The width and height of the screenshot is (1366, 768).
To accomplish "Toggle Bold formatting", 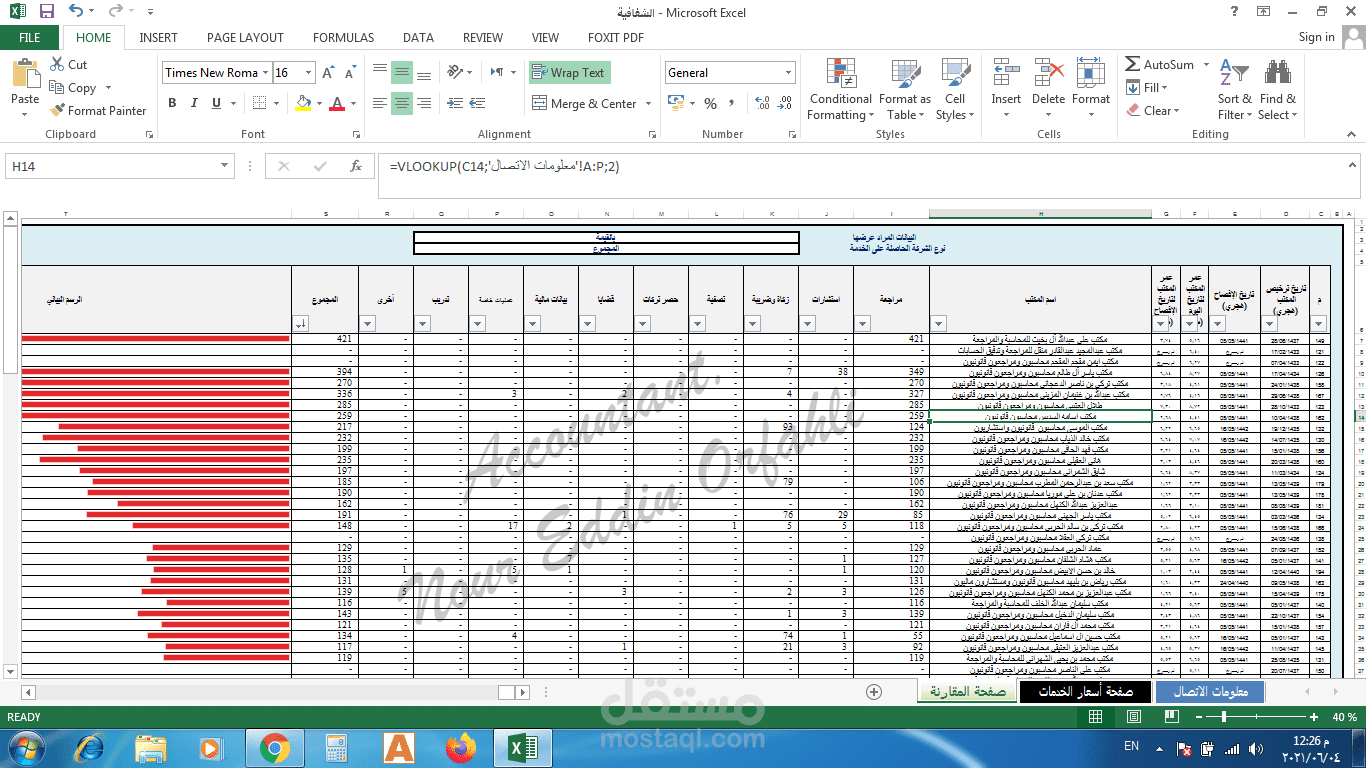I will (x=172, y=103).
